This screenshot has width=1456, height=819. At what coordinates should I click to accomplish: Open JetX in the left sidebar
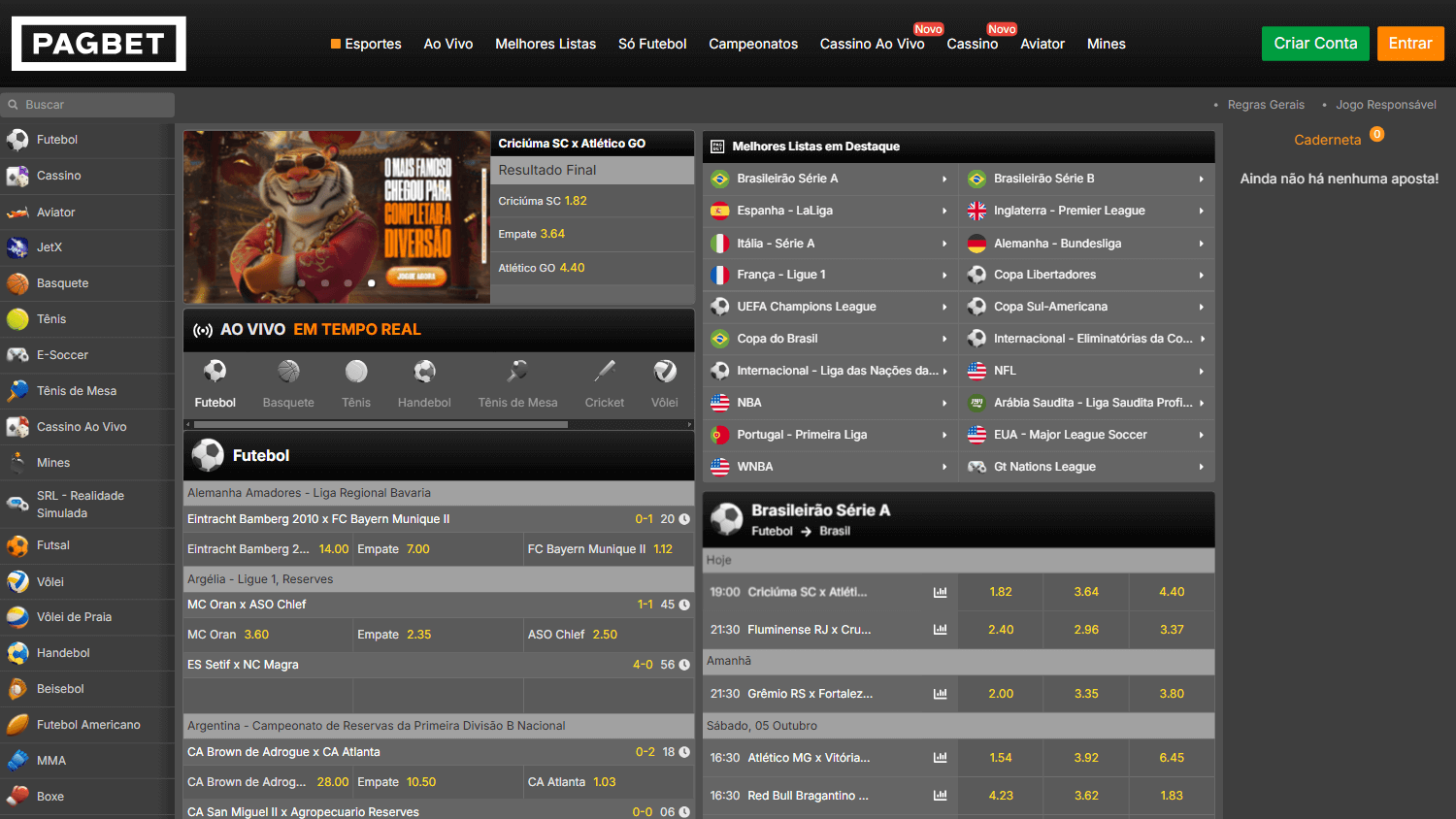pyautogui.click(x=87, y=247)
